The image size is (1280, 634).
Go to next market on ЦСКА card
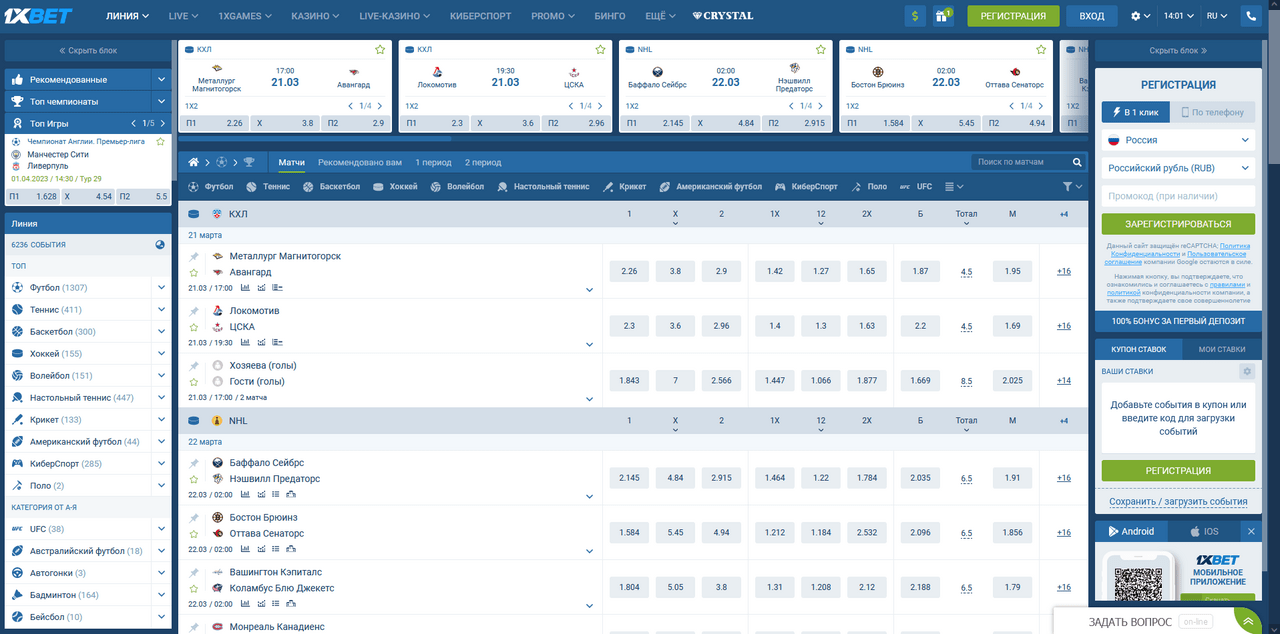point(599,106)
